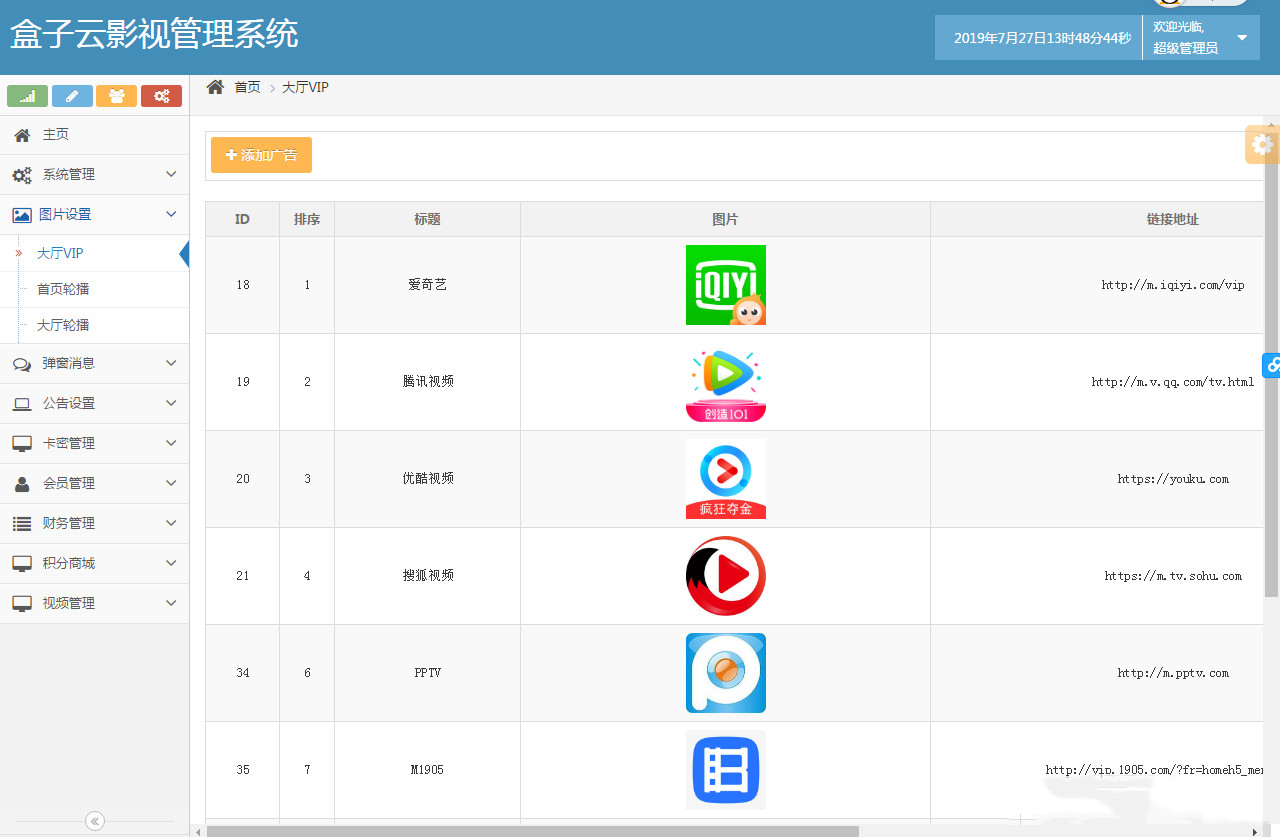Click the red cogs shortcut button
The image size is (1280, 837).
click(161, 96)
